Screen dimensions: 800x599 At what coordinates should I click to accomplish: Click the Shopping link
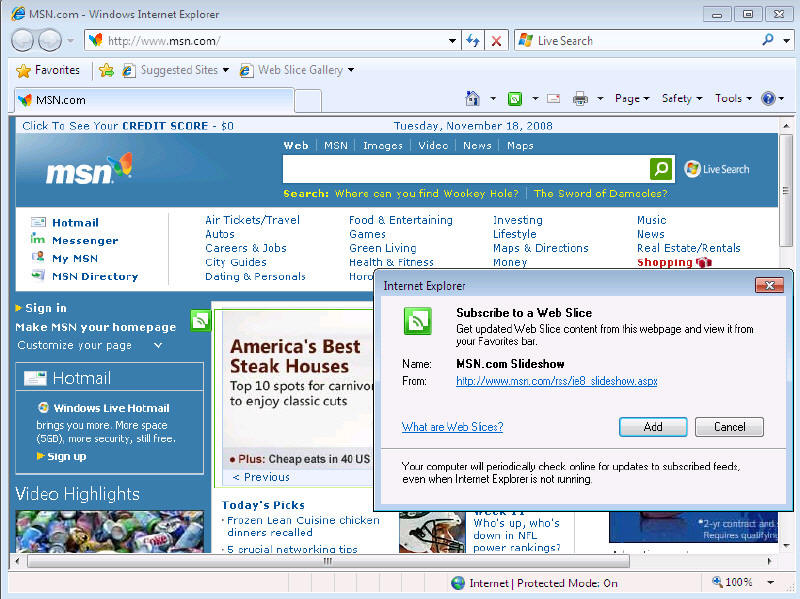coord(664,262)
